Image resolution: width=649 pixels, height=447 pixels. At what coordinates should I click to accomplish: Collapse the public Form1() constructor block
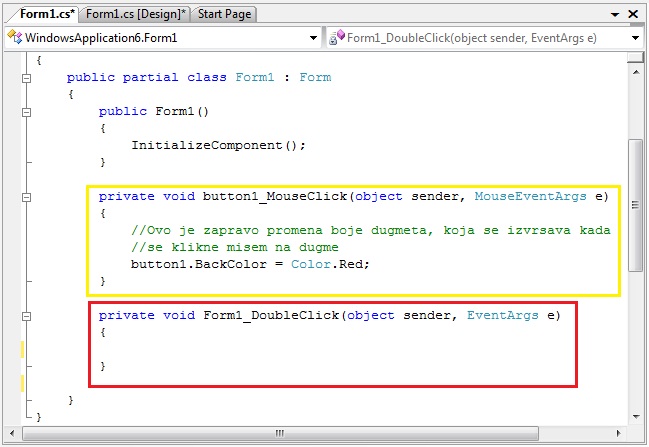[26, 112]
